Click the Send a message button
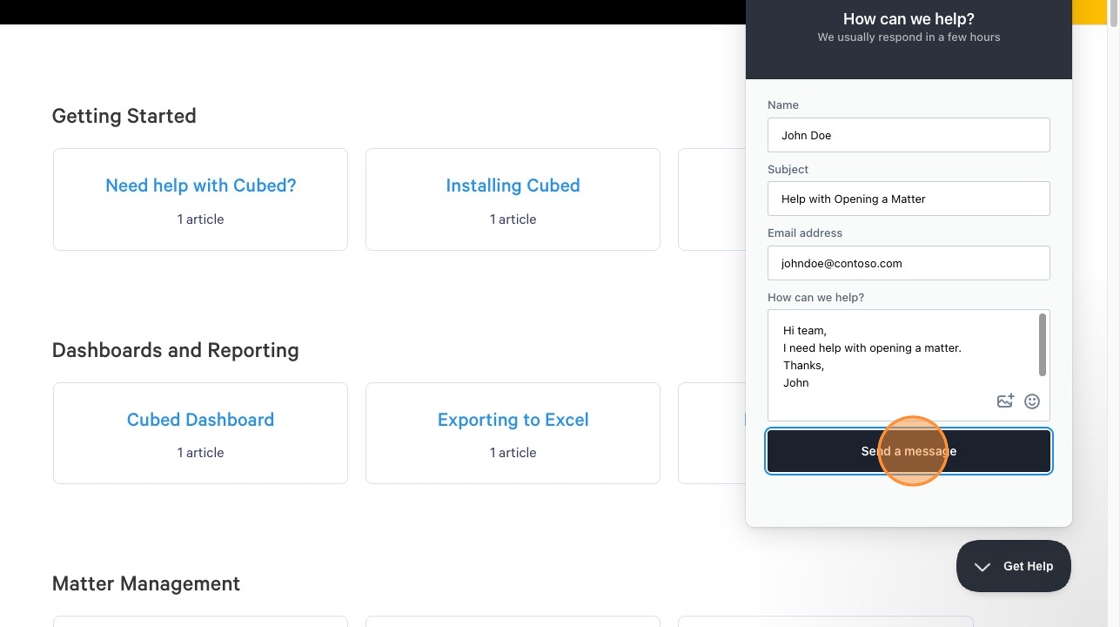The height and width of the screenshot is (627, 1120). coord(909,451)
